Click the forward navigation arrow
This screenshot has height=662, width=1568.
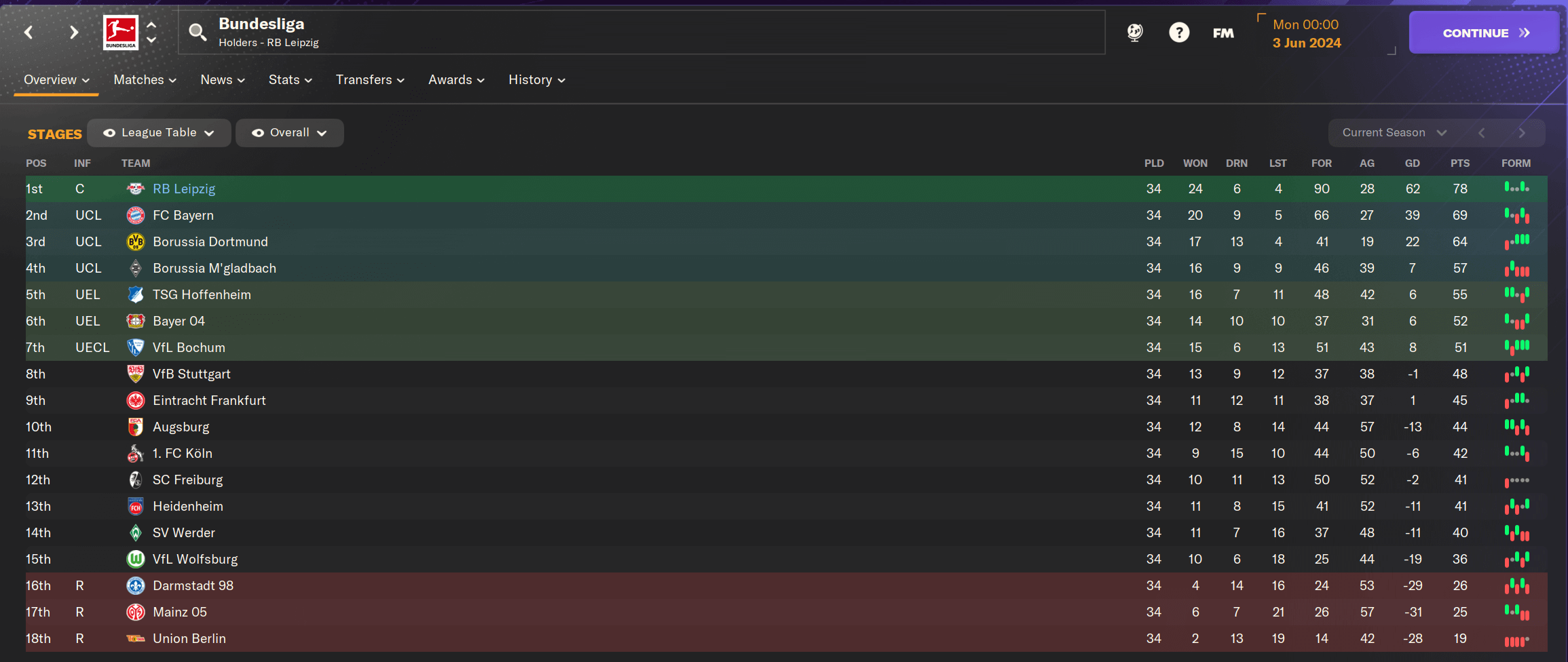[x=74, y=32]
